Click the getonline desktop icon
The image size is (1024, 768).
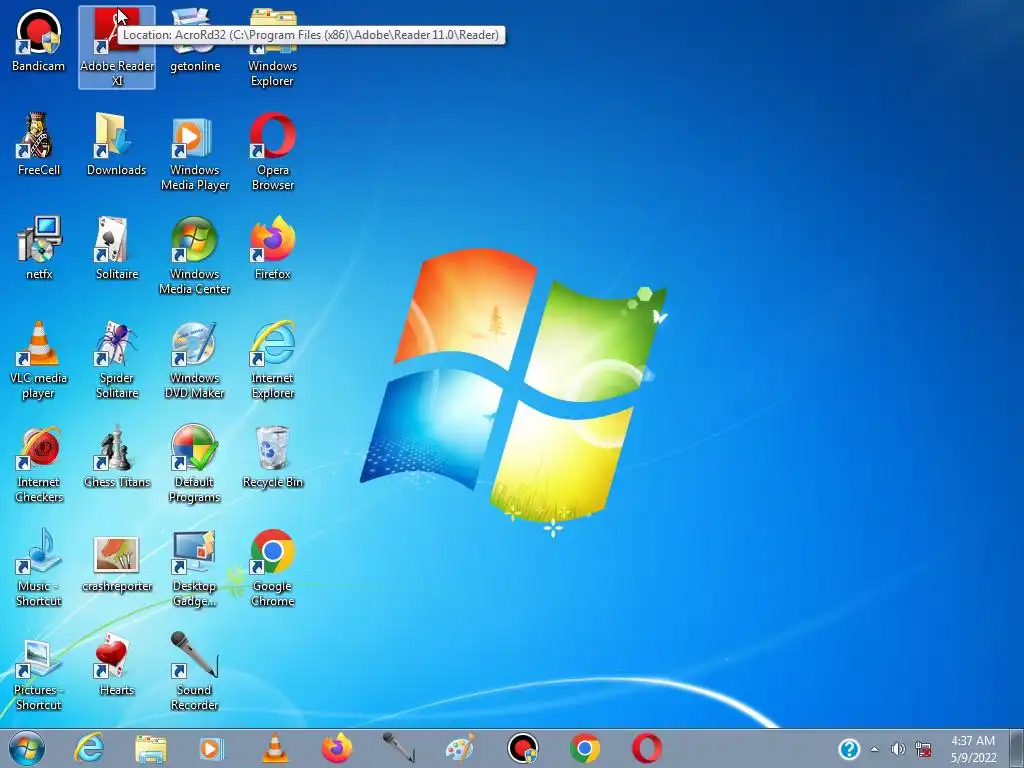pyautogui.click(x=195, y=40)
